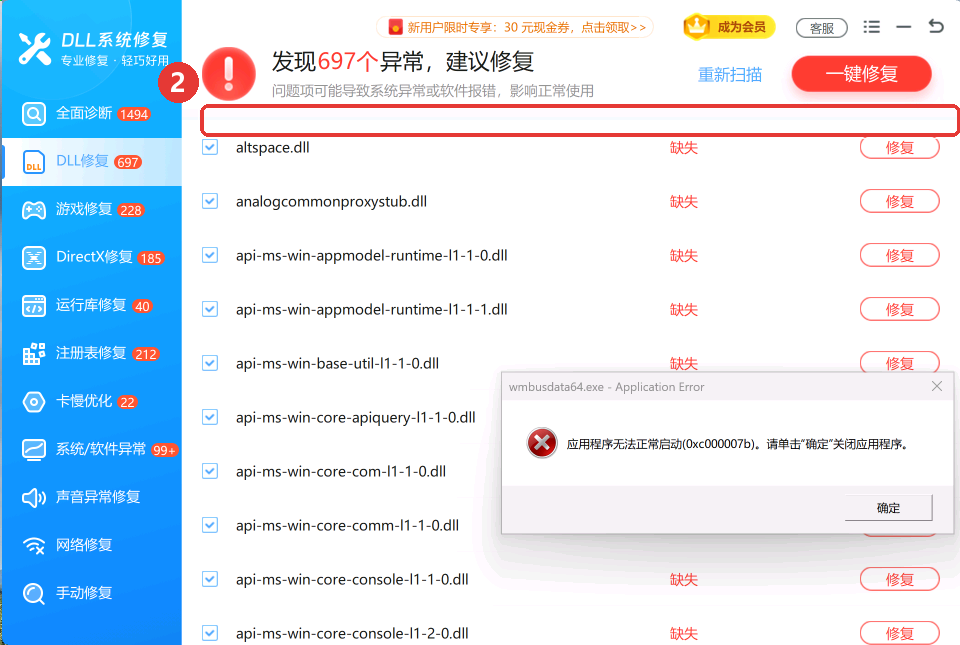This screenshot has width=960, height=645.
Task: Click the speaker icon for 声音异常修复
Action: [34, 498]
